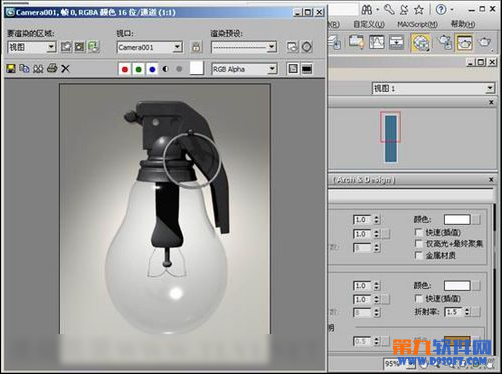Enable first 快速(插值) checkbox under reflection
503x374 pixels.
[x=419, y=232]
